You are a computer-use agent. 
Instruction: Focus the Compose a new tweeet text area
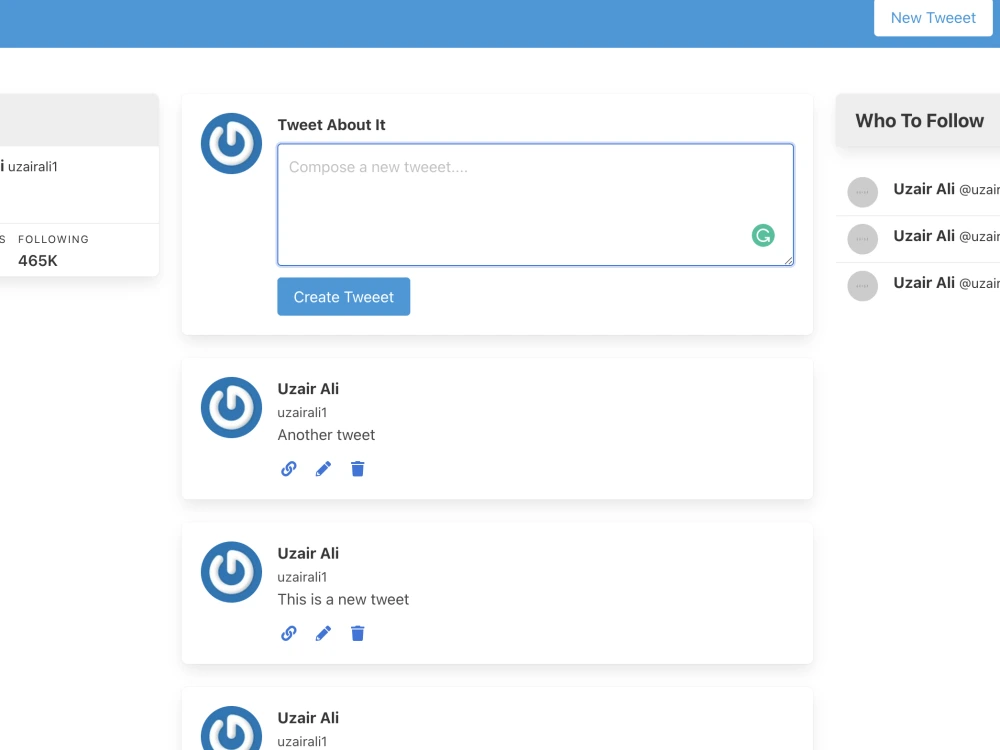tap(535, 205)
